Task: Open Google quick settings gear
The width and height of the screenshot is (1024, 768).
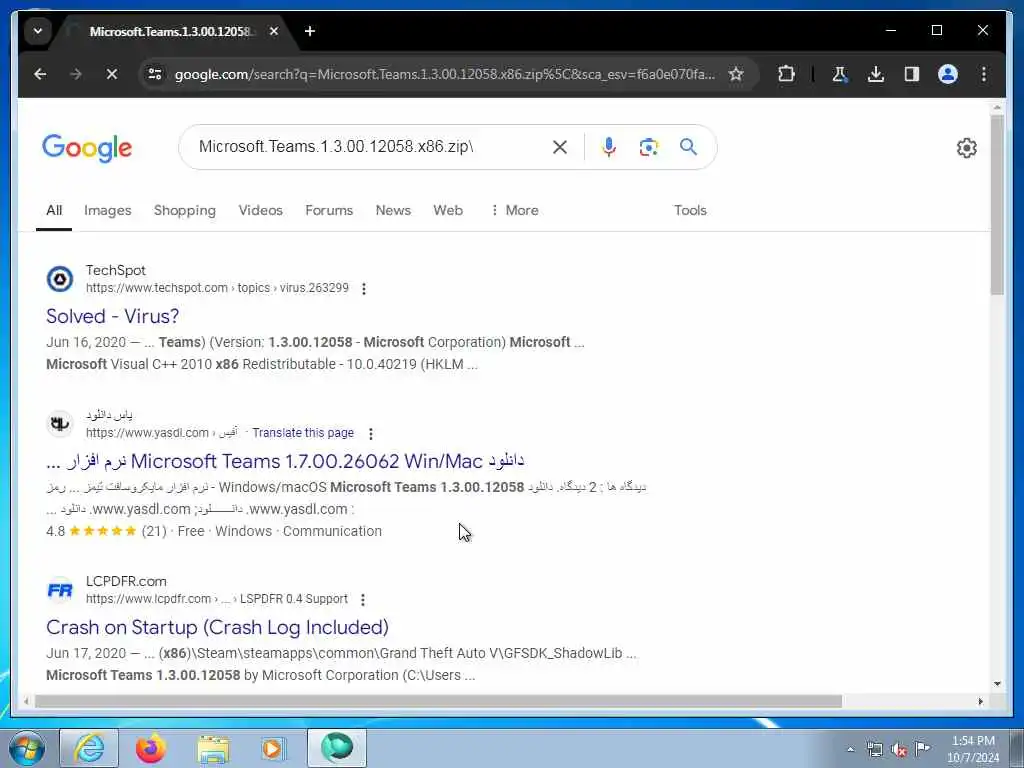Action: coord(967,148)
